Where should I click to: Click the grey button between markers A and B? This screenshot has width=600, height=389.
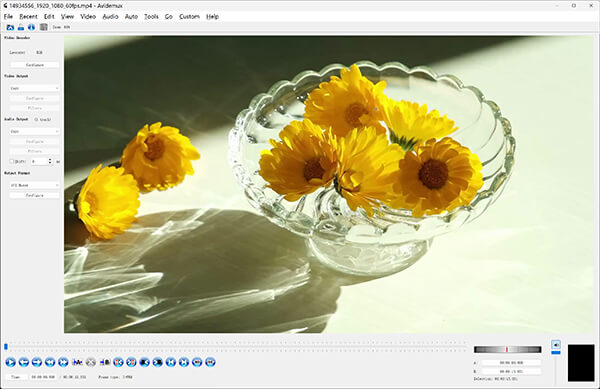(91, 362)
